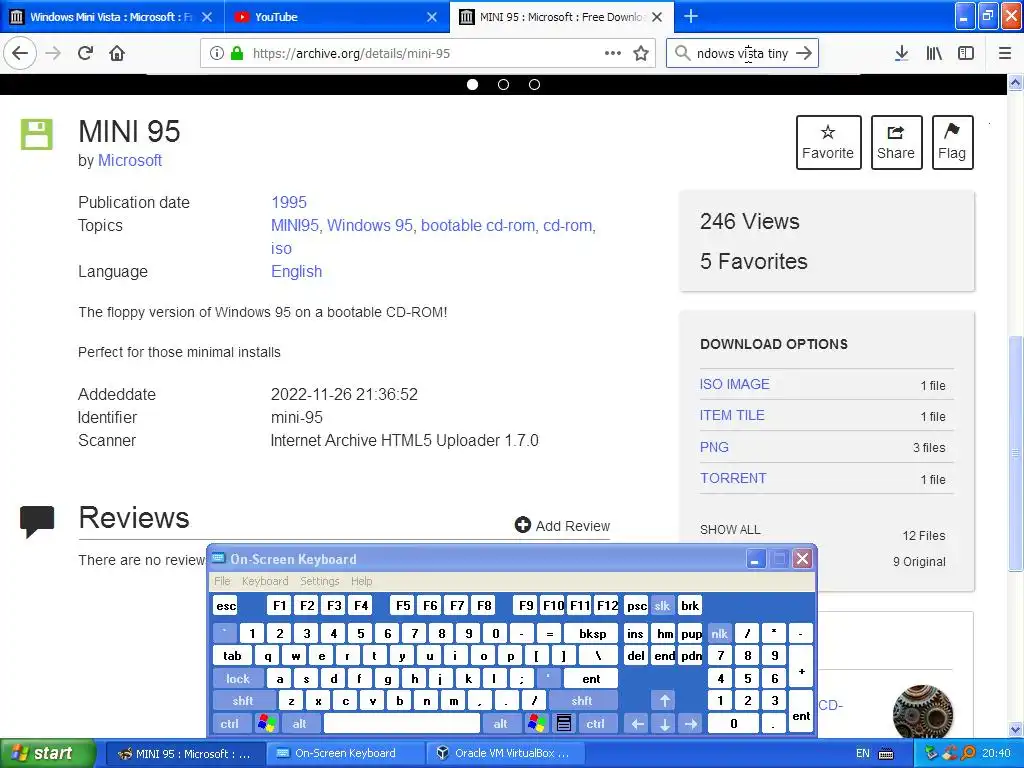Toggle nlk num lock key on keyboard
This screenshot has height=768, width=1024.
tap(720, 633)
